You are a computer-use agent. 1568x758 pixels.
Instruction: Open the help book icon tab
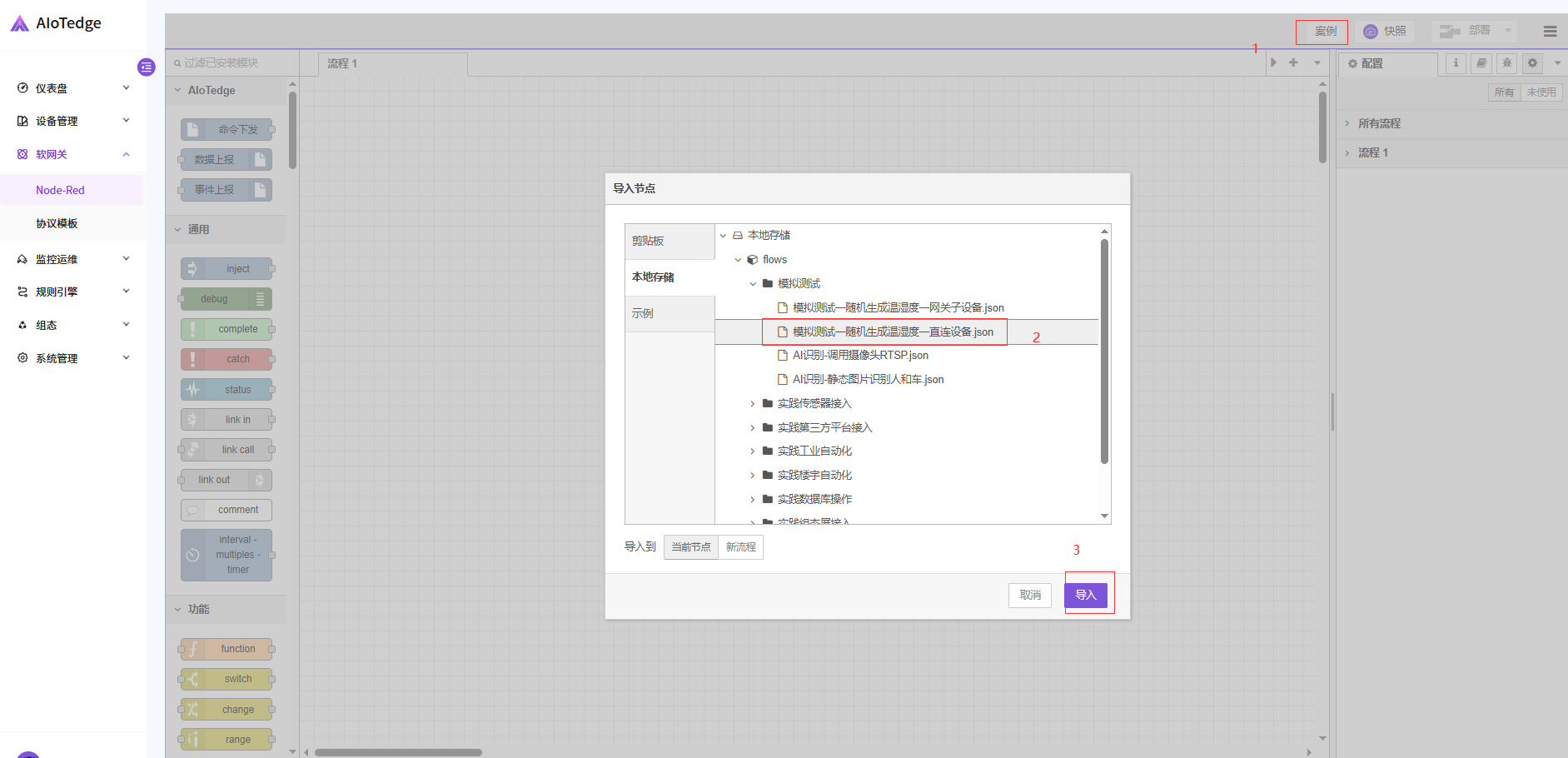coord(1481,63)
